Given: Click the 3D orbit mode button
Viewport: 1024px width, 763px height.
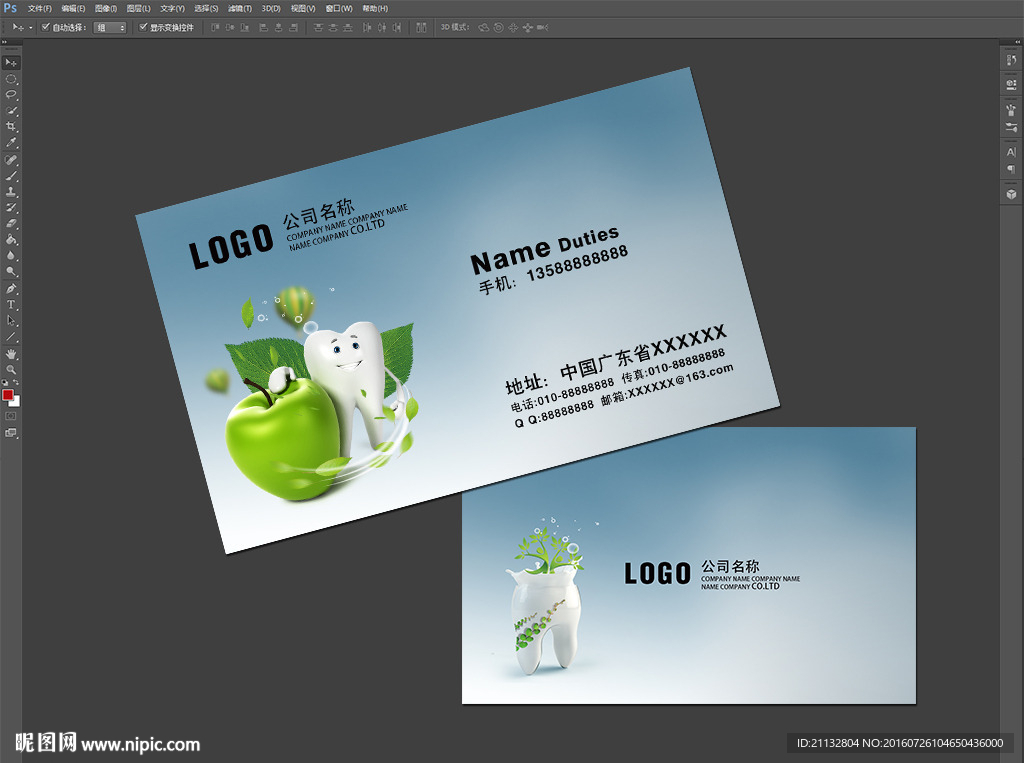Looking at the screenshot, I should pyautogui.click(x=484, y=27).
